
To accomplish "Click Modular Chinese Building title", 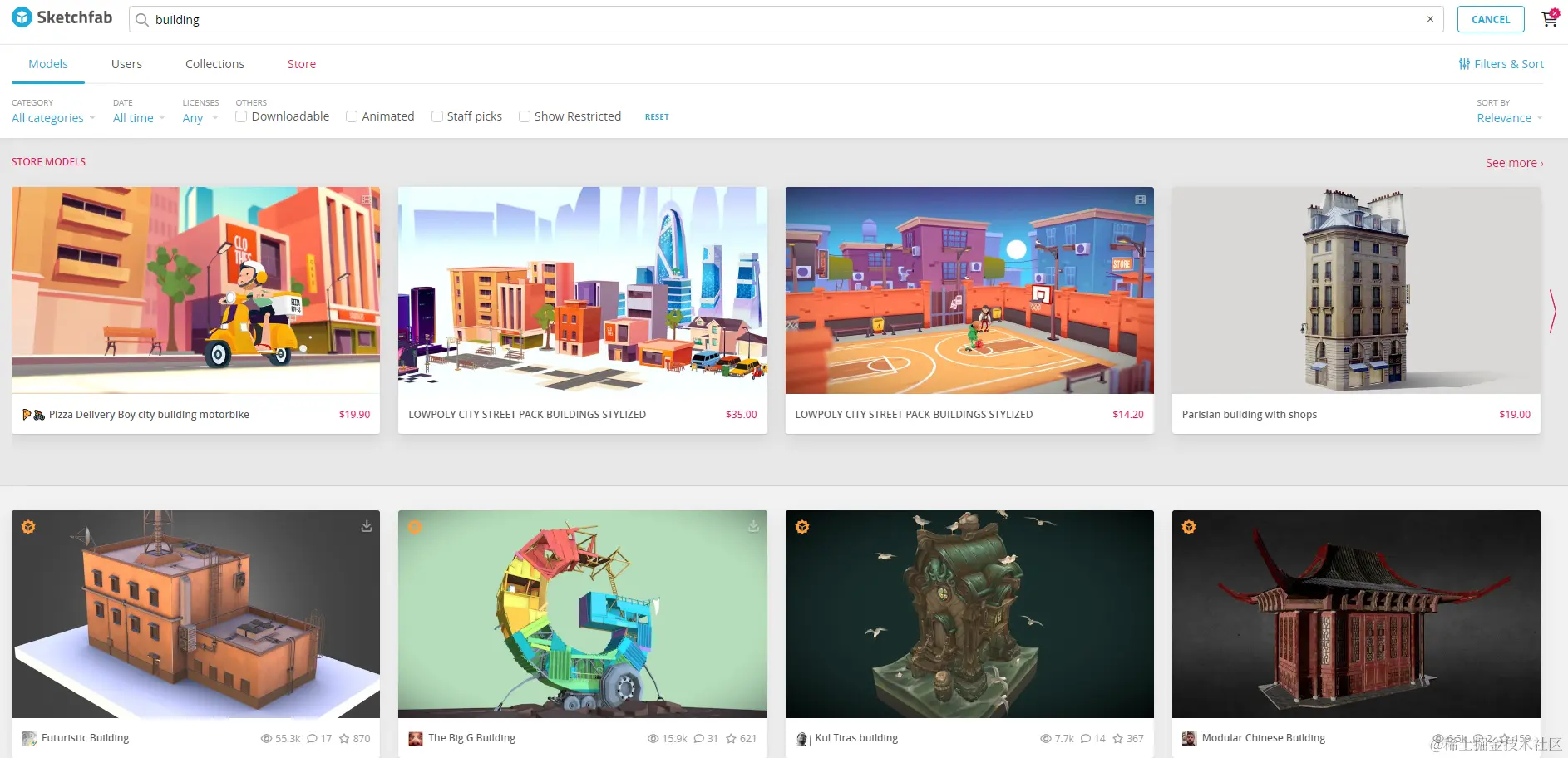I will click(1264, 738).
